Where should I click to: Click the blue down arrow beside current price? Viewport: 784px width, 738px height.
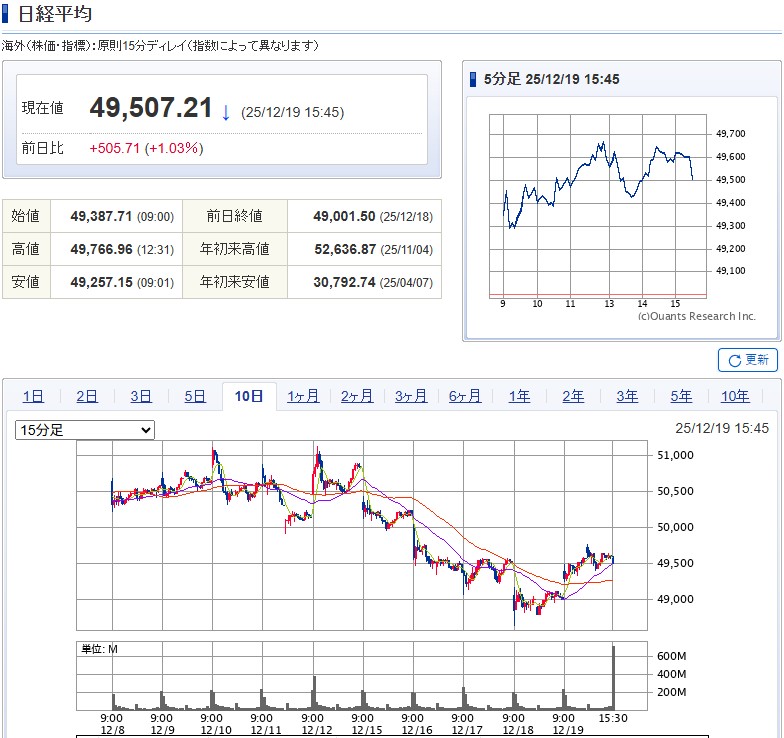(x=226, y=112)
